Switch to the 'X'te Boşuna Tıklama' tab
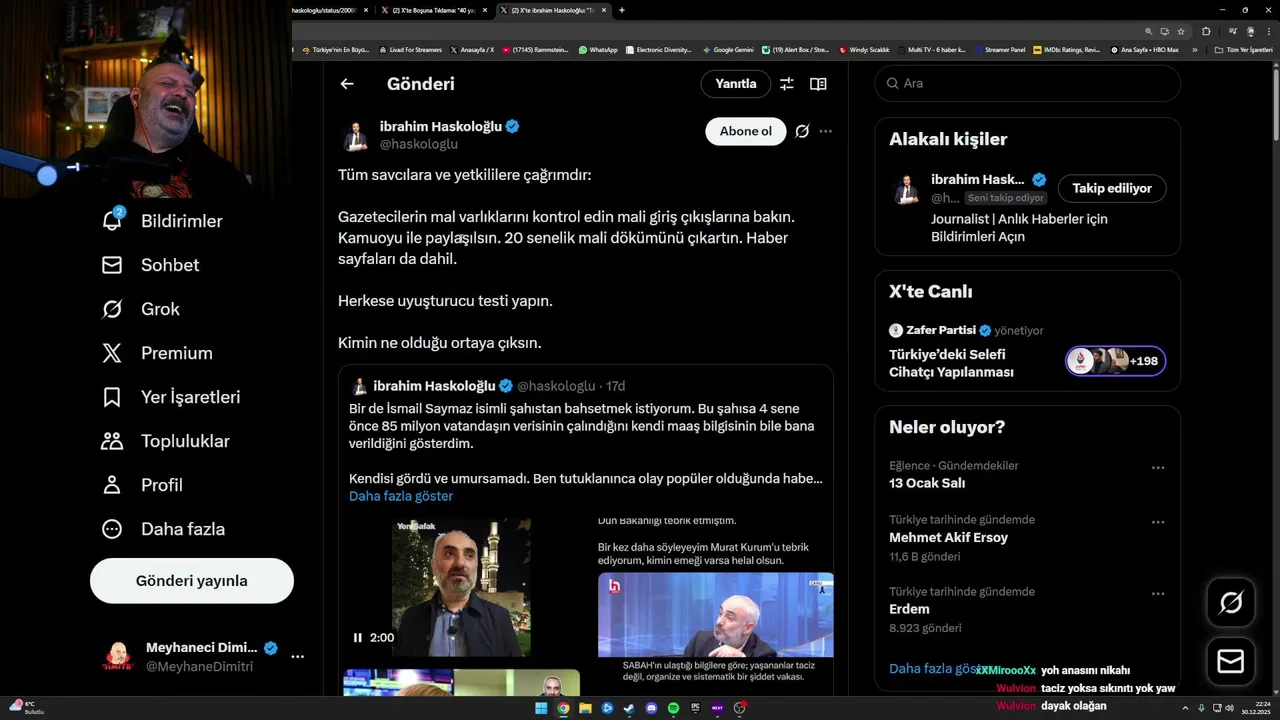 [434, 10]
